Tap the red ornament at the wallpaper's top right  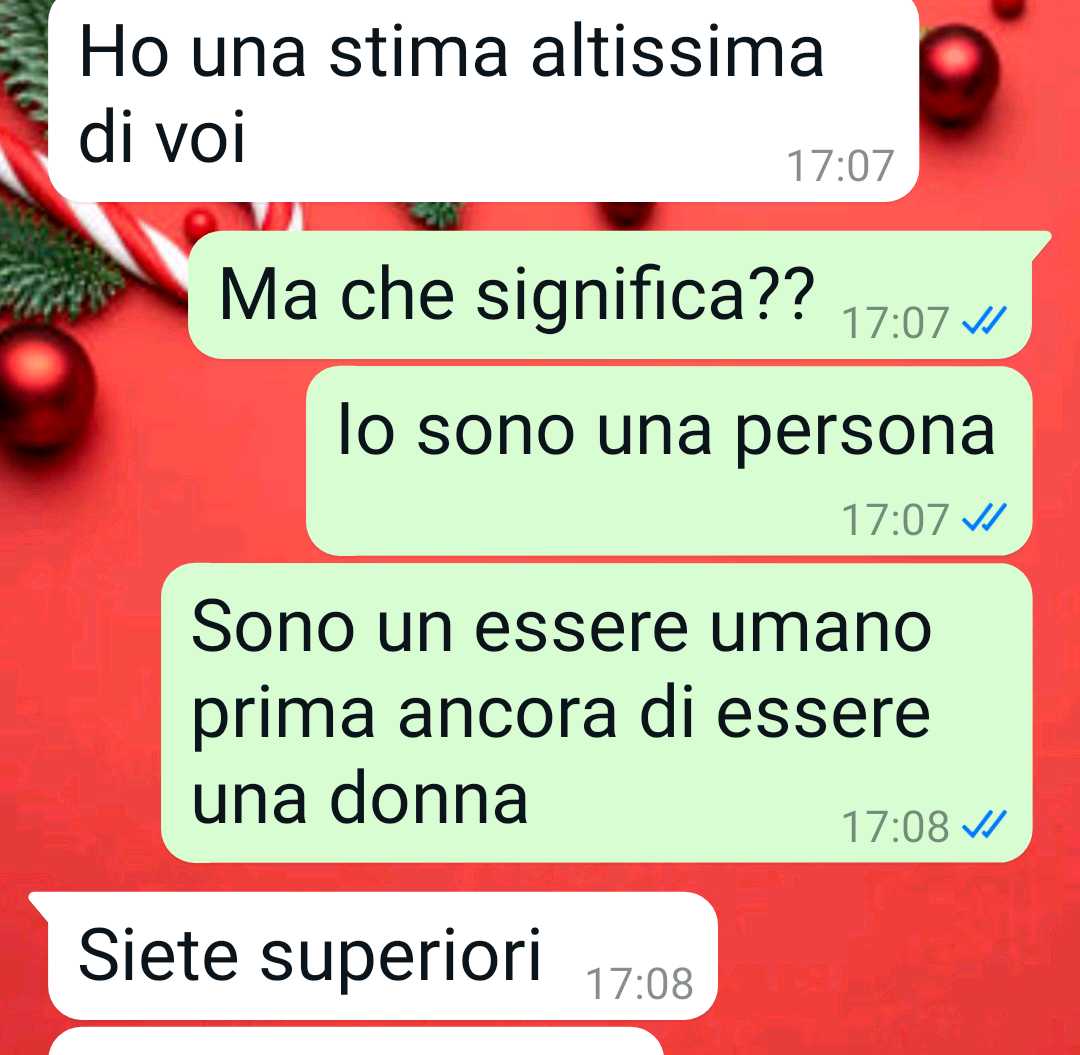click(958, 74)
